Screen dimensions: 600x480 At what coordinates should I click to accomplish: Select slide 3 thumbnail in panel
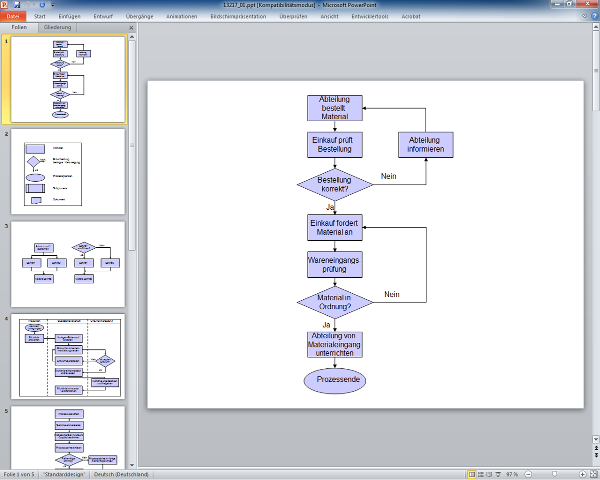[x=68, y=263]
